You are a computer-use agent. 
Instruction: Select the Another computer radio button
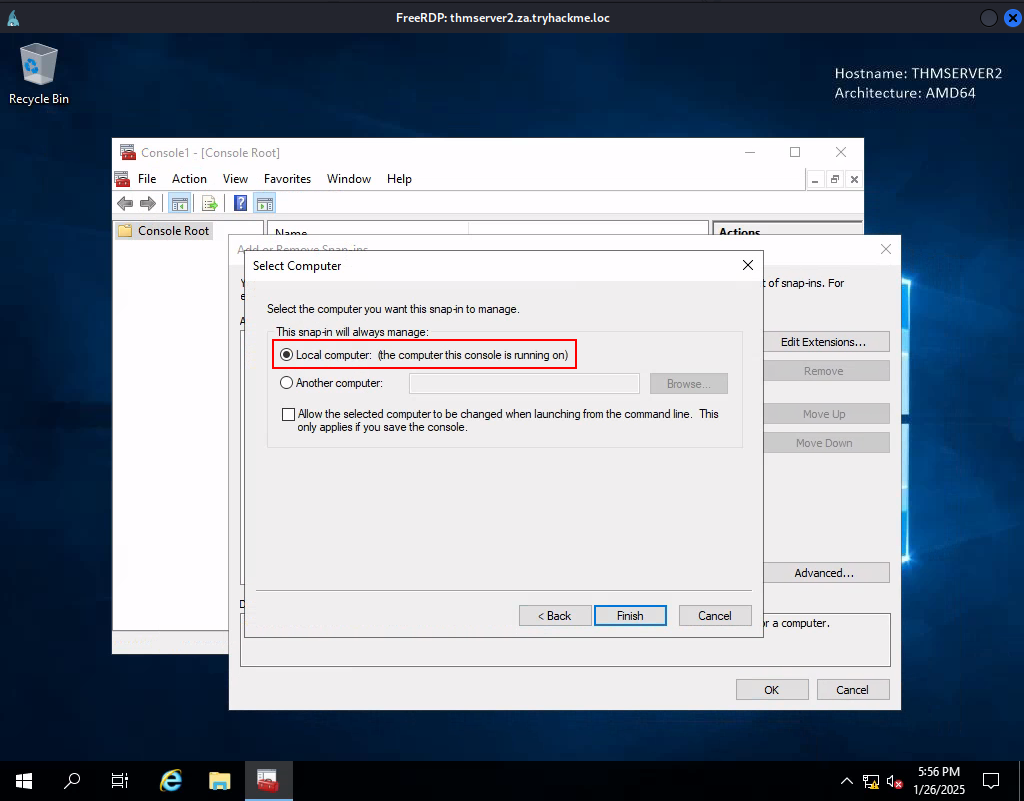click(286, 383)
